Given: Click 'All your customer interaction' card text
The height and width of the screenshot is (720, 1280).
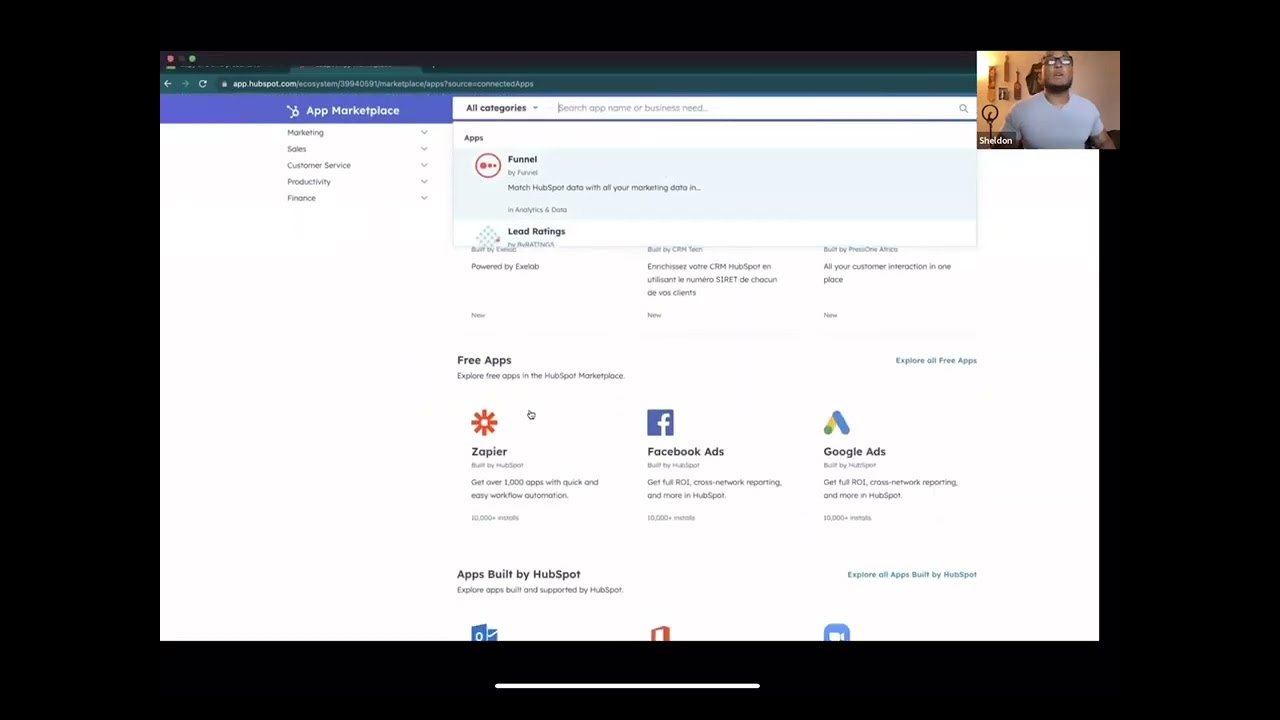Looking at the screenshot, I should pos(887,272).
